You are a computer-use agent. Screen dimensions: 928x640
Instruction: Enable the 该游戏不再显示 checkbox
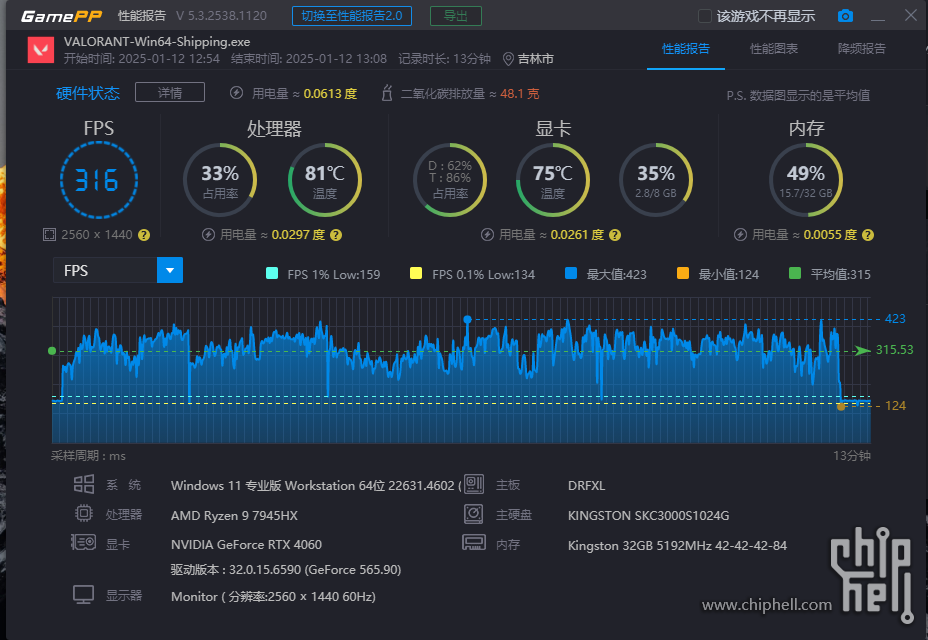[704, 16]
